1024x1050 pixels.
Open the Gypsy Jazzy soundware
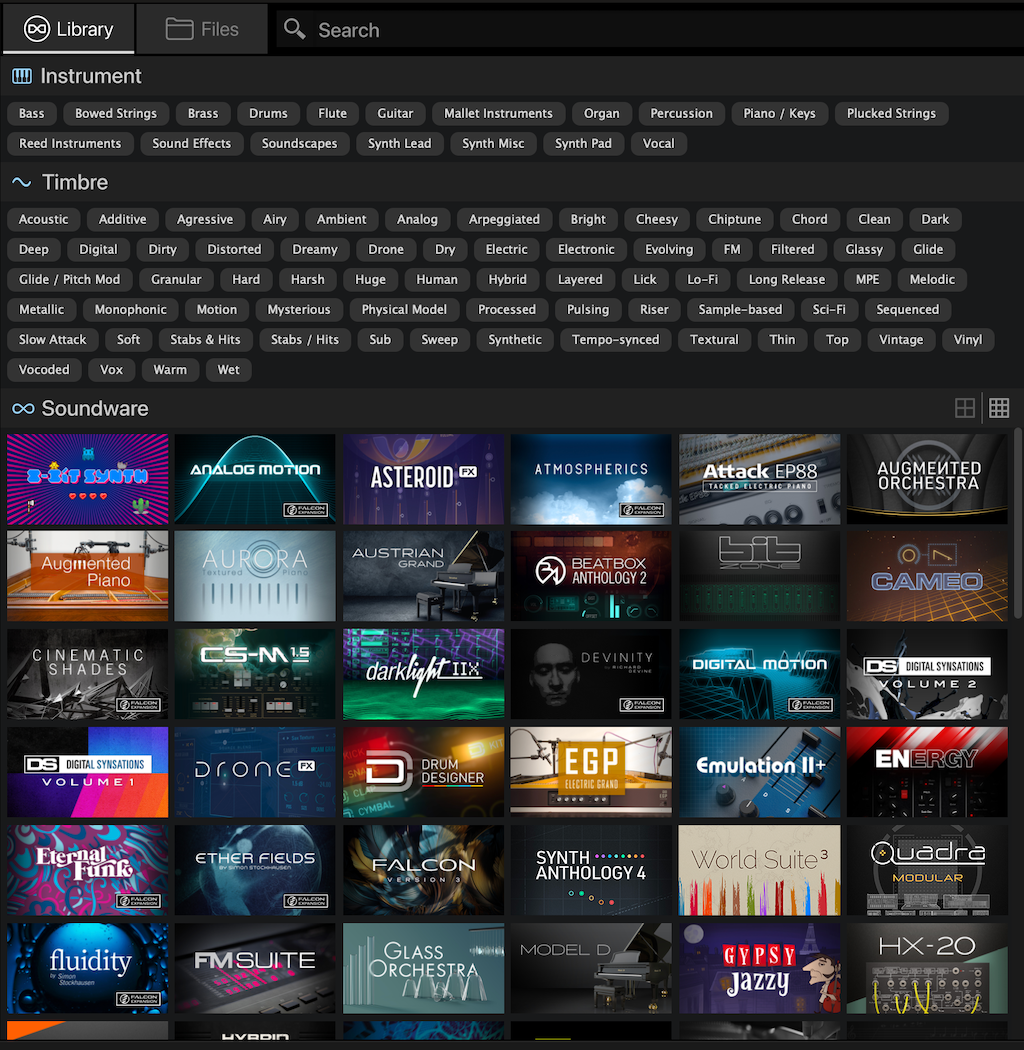click(x=759, y=968)
